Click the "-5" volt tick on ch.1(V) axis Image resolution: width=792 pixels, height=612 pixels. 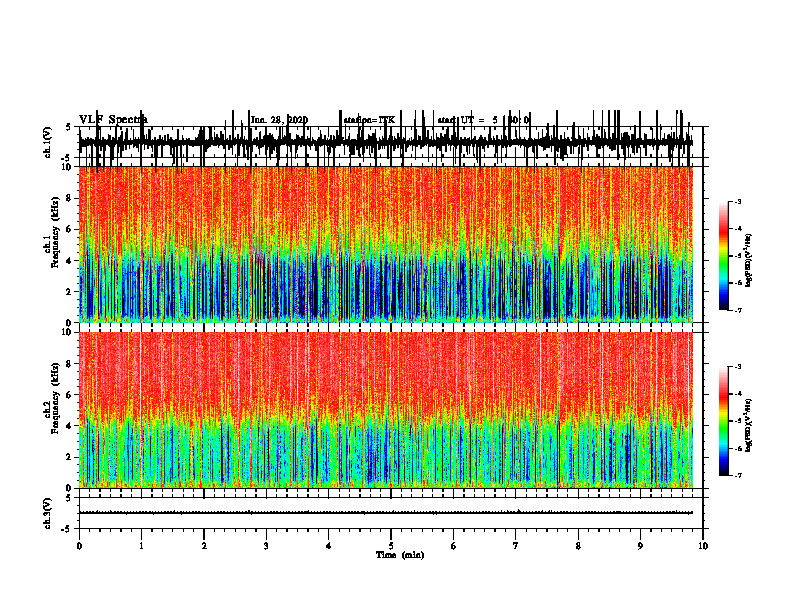(x=67, y=158)
